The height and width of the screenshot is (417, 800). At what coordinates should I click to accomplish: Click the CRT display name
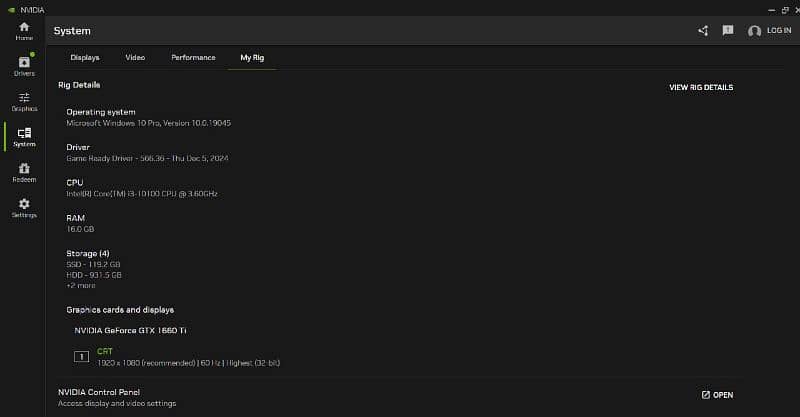(105, 351)
